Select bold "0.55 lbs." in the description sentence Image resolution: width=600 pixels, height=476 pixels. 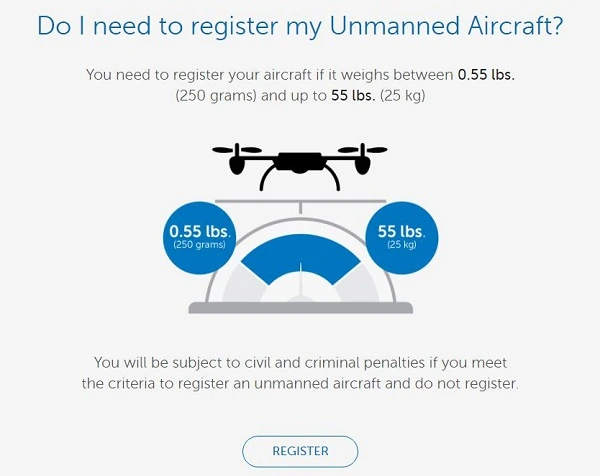click(x=486, y=75)
